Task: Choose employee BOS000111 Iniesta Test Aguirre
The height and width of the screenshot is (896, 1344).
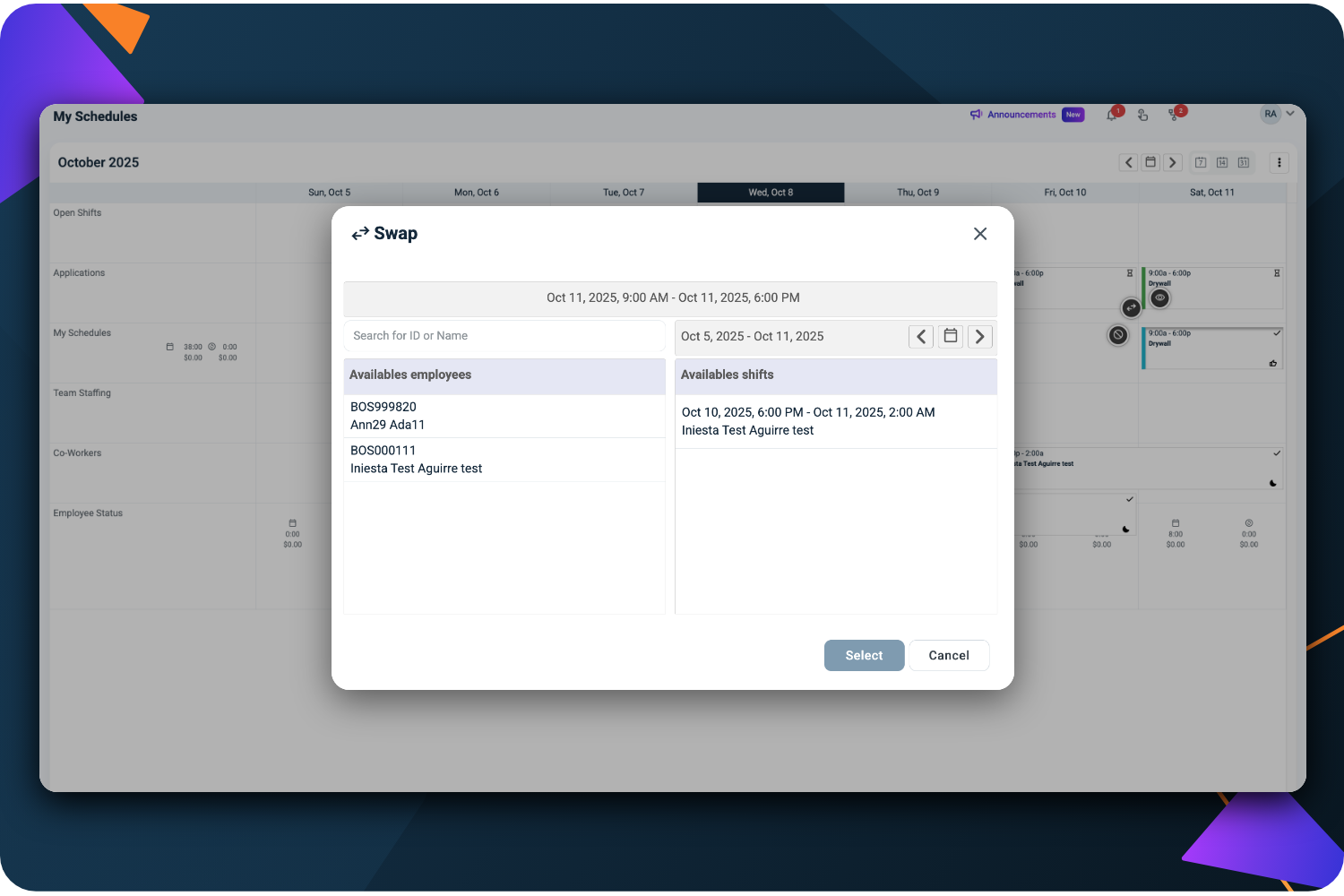Action: point(504,460)
